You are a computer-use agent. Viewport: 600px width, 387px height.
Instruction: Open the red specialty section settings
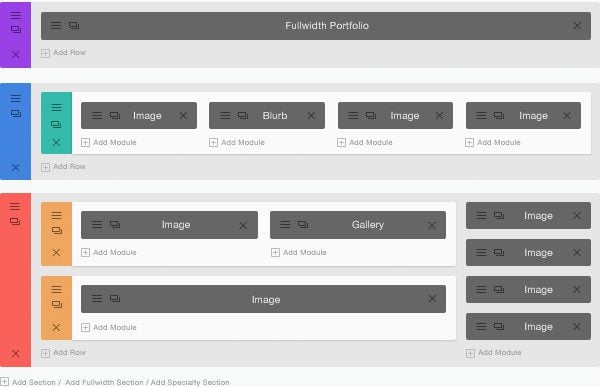tap(15, 206)
